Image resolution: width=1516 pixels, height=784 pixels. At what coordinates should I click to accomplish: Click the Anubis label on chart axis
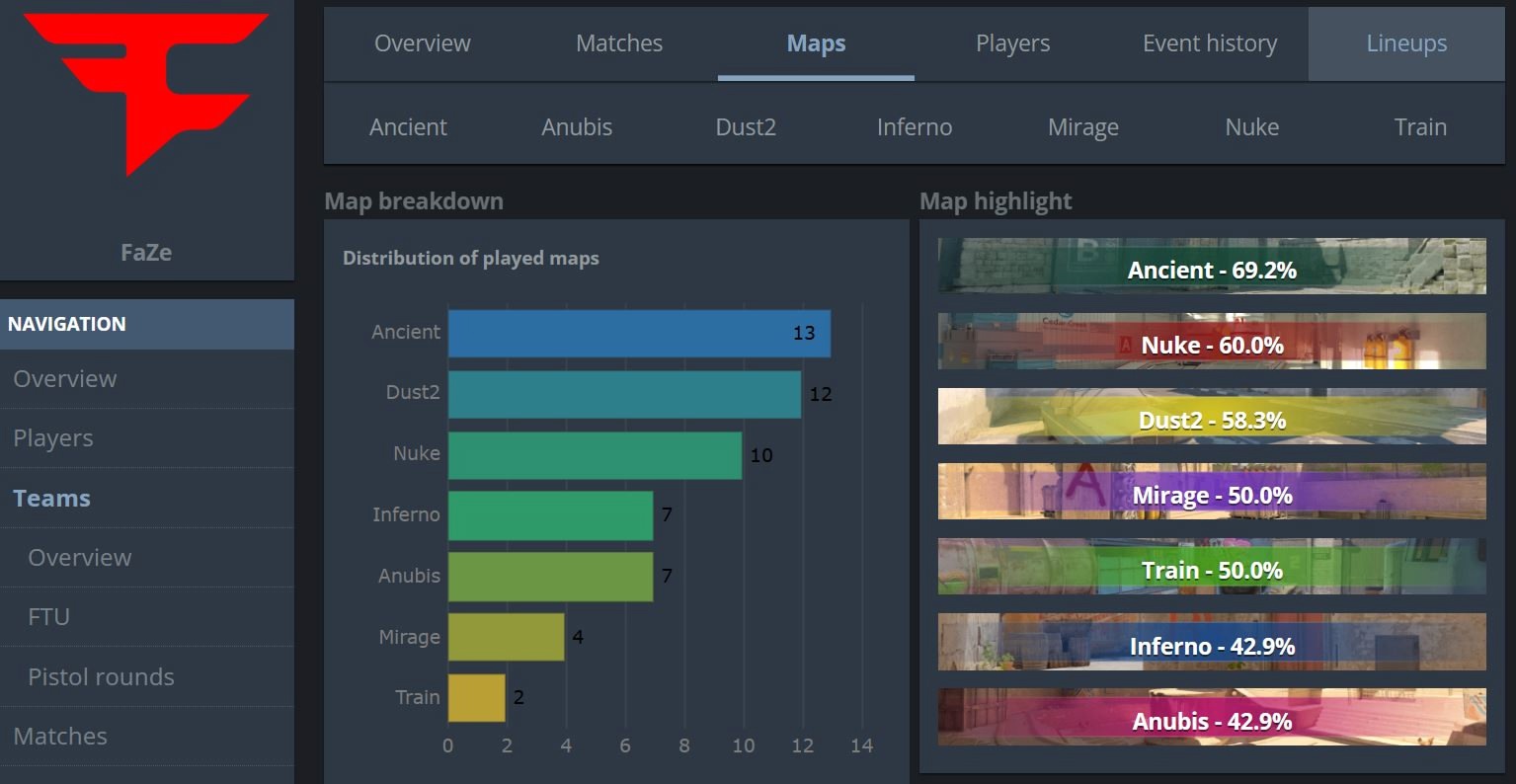point(409,576)
